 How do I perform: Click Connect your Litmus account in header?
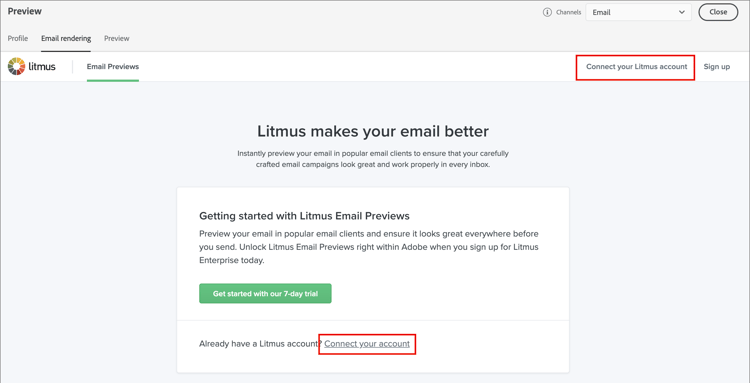pos(637,66)
